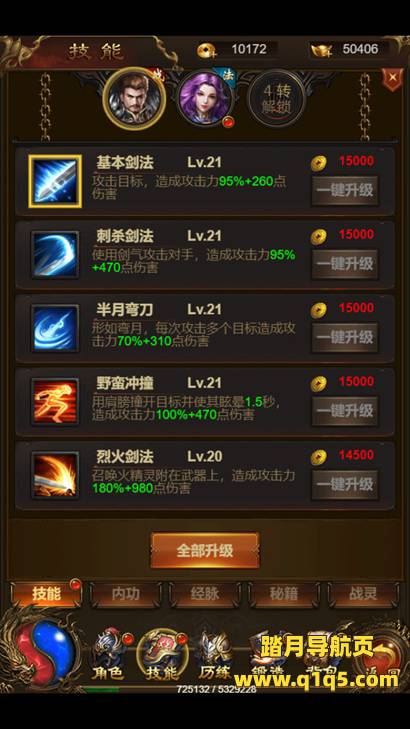Open the 战灵 tab
Image resolution: width=410 pixels, height=729 pixels.
[x=363, y=594]
